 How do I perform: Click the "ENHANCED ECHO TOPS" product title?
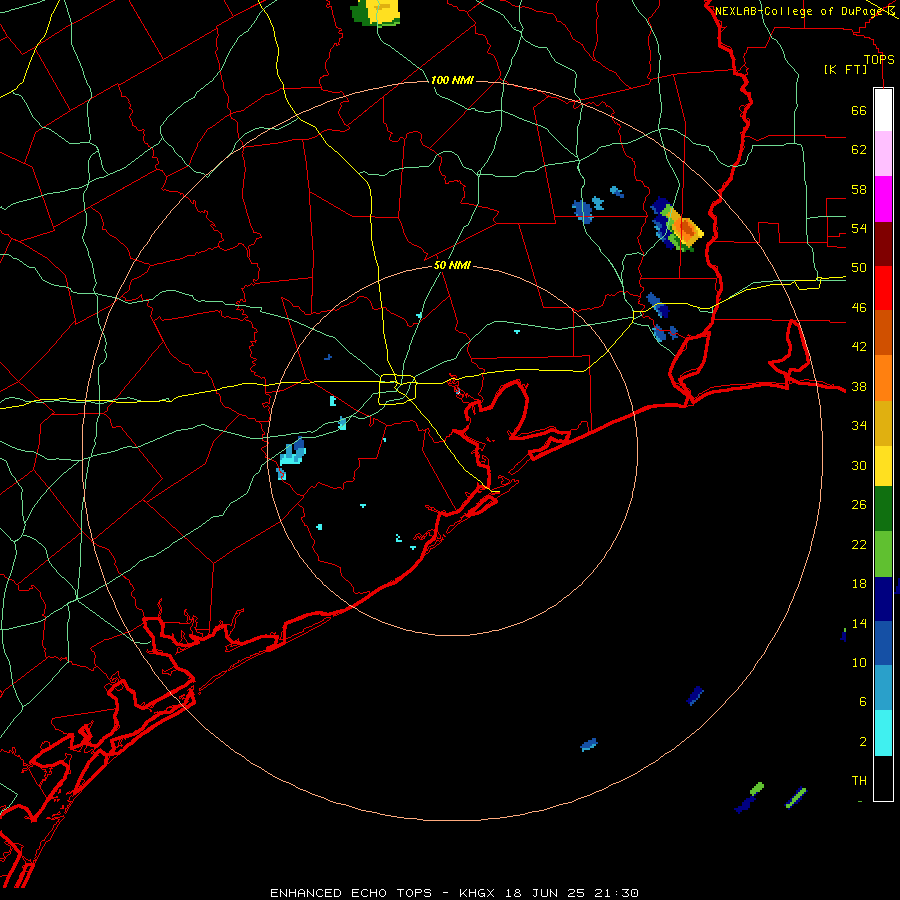coord(351,893)
